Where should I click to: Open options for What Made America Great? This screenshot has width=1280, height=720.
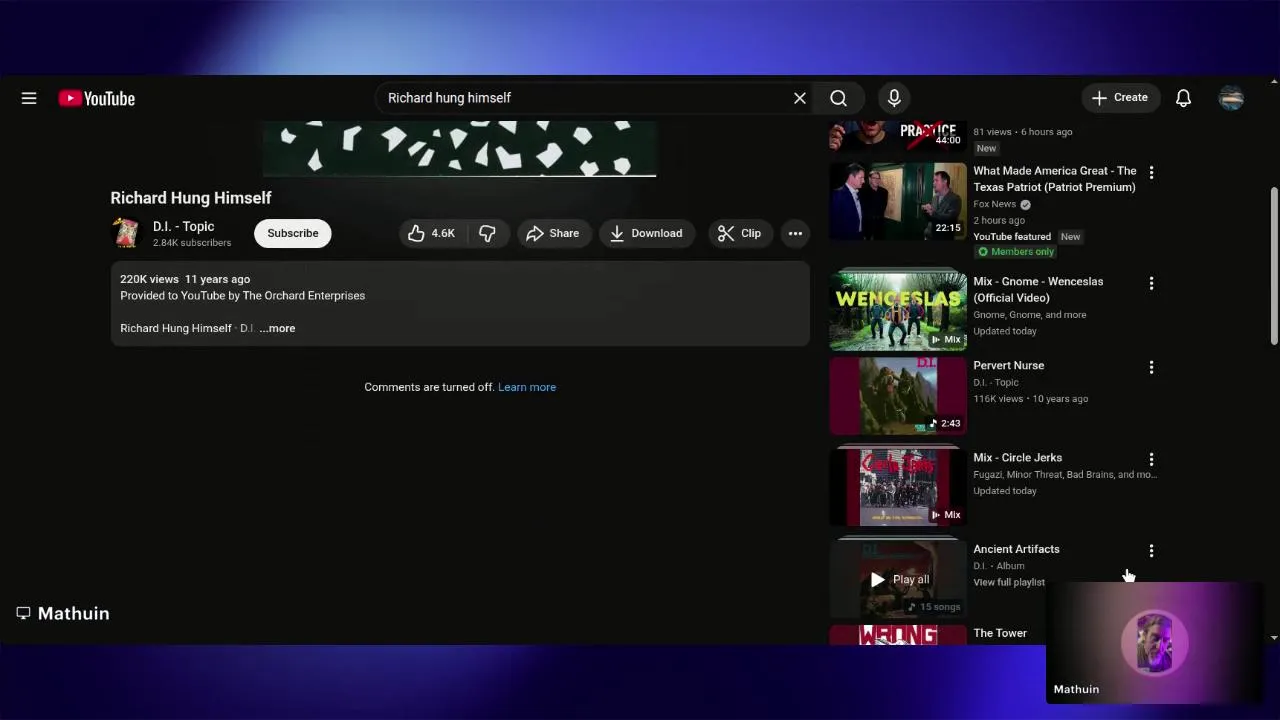point(1151,173)
